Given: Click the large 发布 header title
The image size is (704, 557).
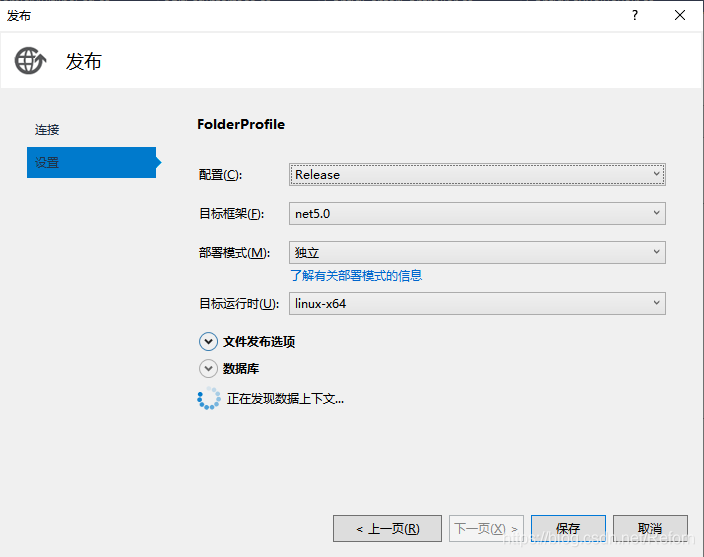Looking at the screenshot, I should pos(84,61).
